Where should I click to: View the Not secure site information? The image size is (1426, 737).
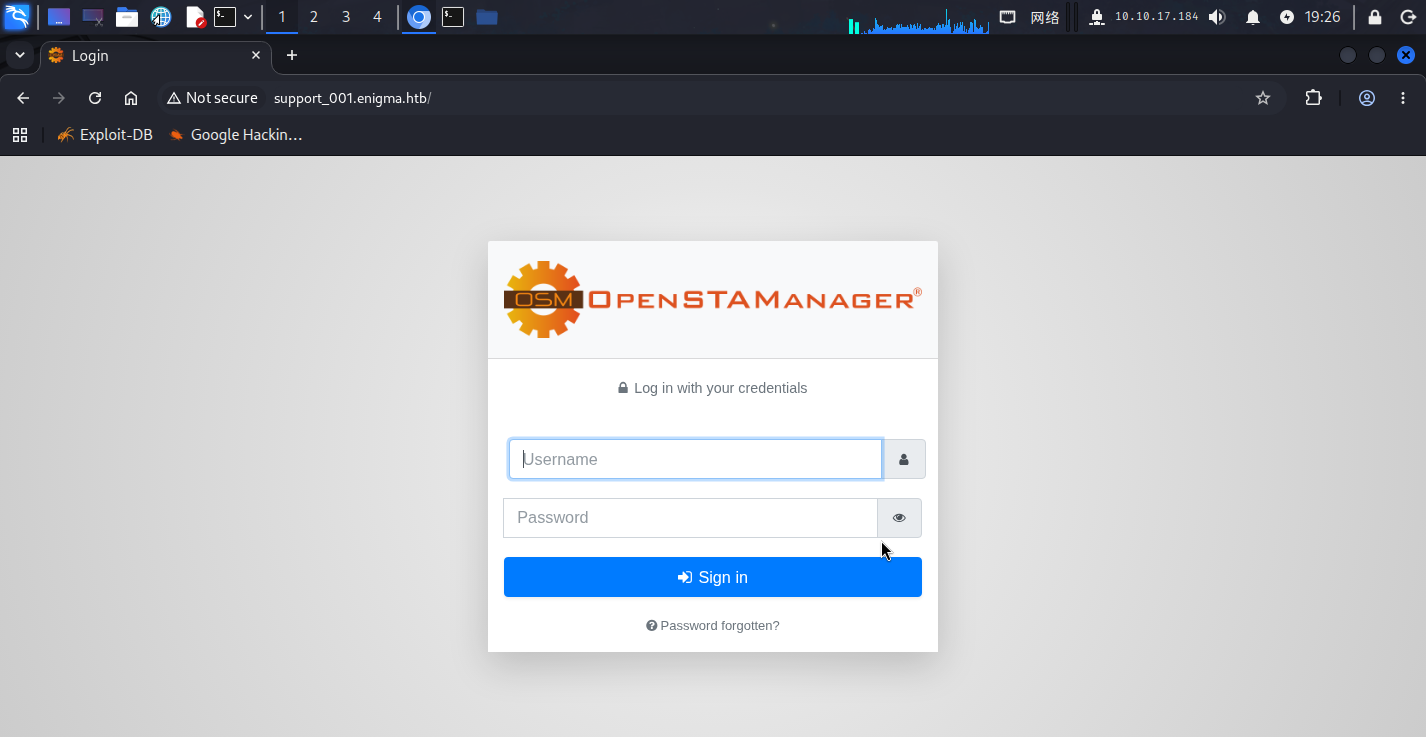[213, 98]
